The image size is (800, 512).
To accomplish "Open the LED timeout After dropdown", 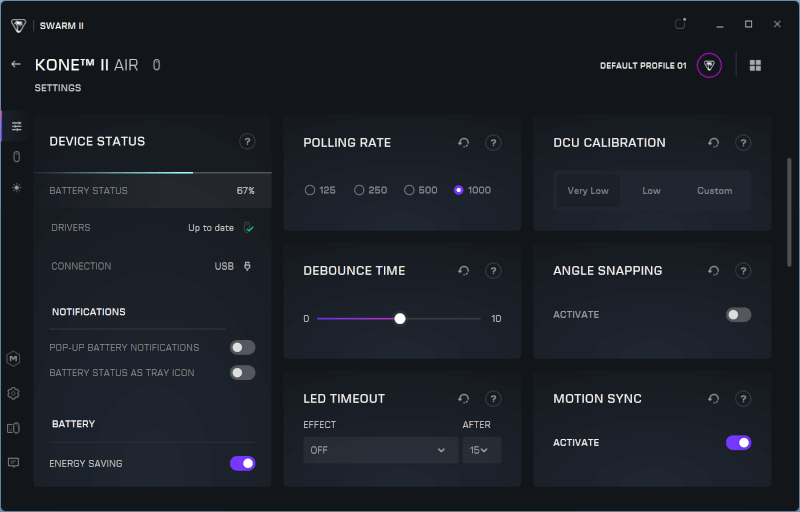I will pos(482,450).
